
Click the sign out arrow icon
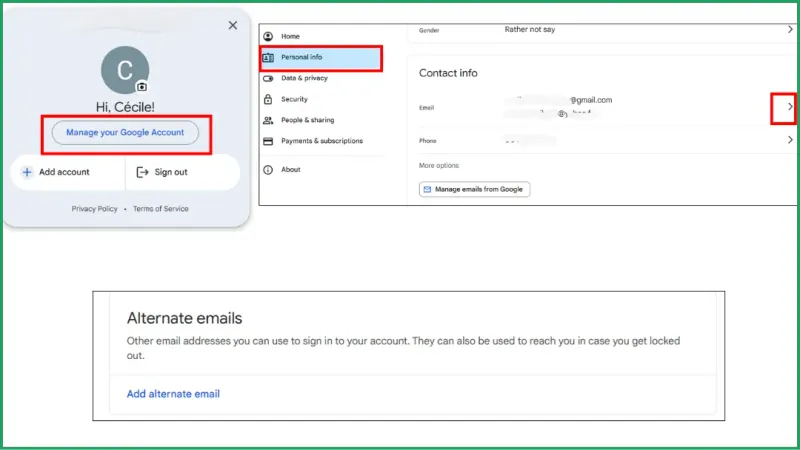coord(142,172)
